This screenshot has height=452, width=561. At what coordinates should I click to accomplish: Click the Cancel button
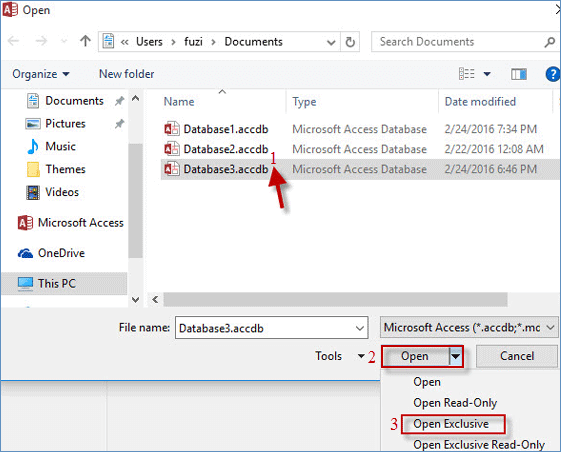pos(517,356)
